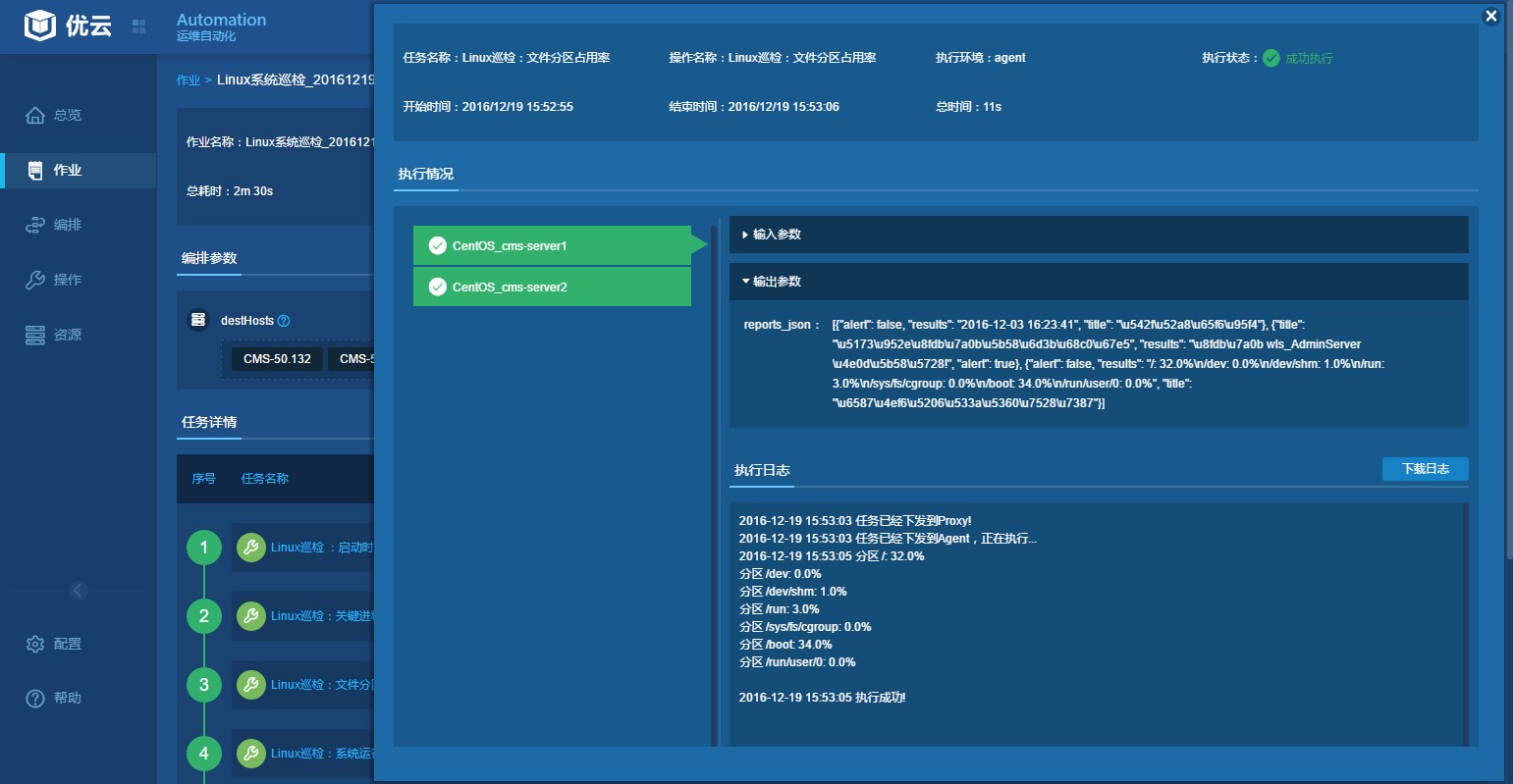The image size is (1513, 784).
Task: Open 帮助 menu item
Action: pyautogui.click(x=79, y=698)
